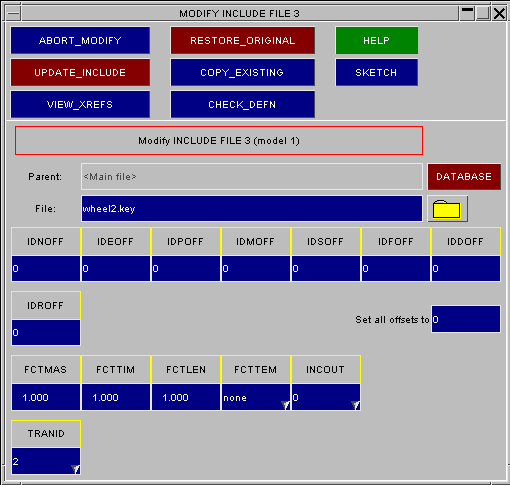
Task: Click the ABORT_MODIFY button
Action: (x=80, y=40)
